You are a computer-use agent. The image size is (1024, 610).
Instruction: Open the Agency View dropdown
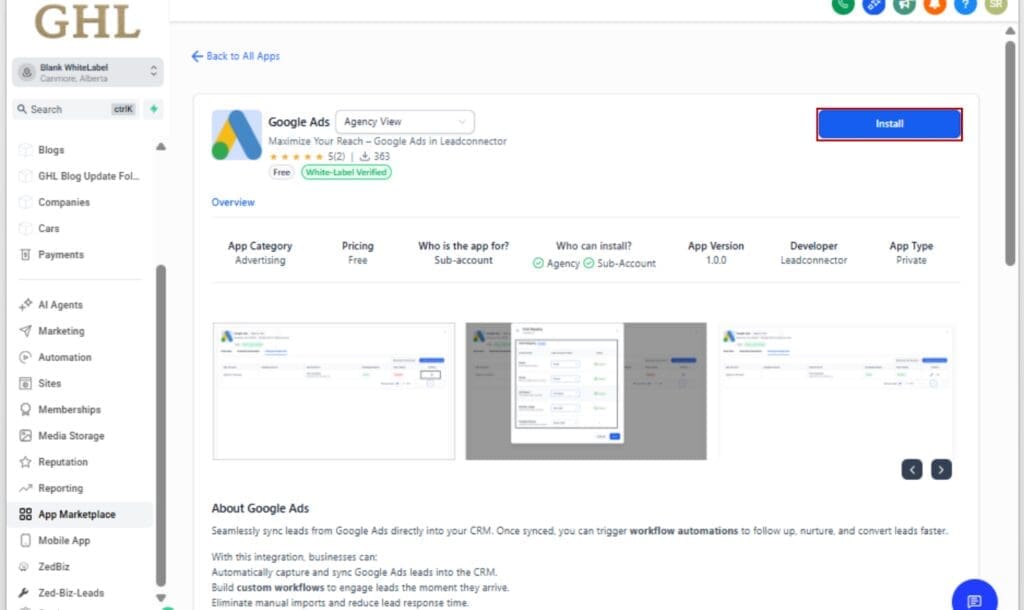[x=405, y=121]
